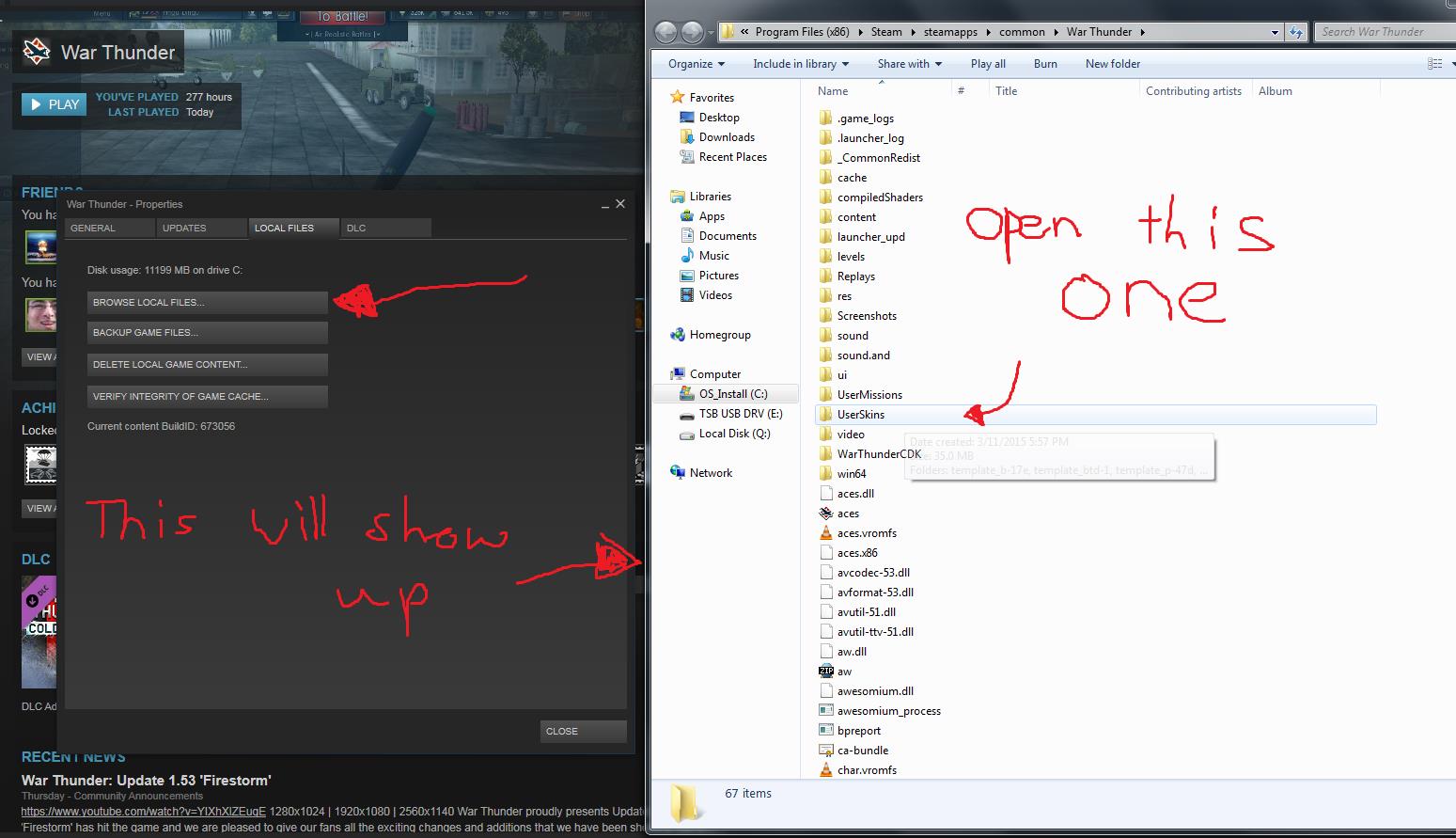Click VERIFY INTEGRITY OF GAME CACHE button
The height and width of the screenshot is (838, 1456).
pyautogui.click(x=208, y=396)
